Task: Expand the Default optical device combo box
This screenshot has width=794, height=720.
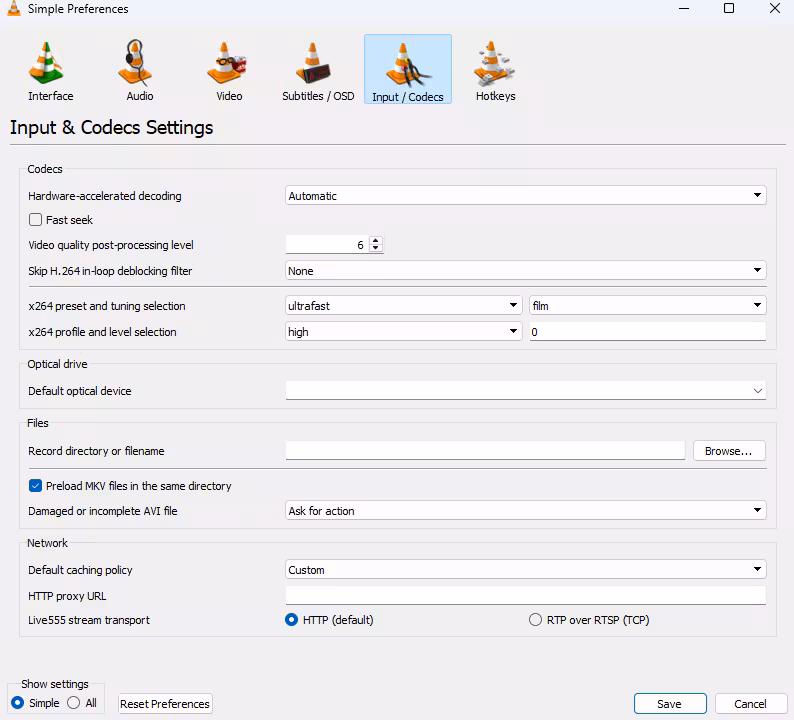Action: pos(526,390)
